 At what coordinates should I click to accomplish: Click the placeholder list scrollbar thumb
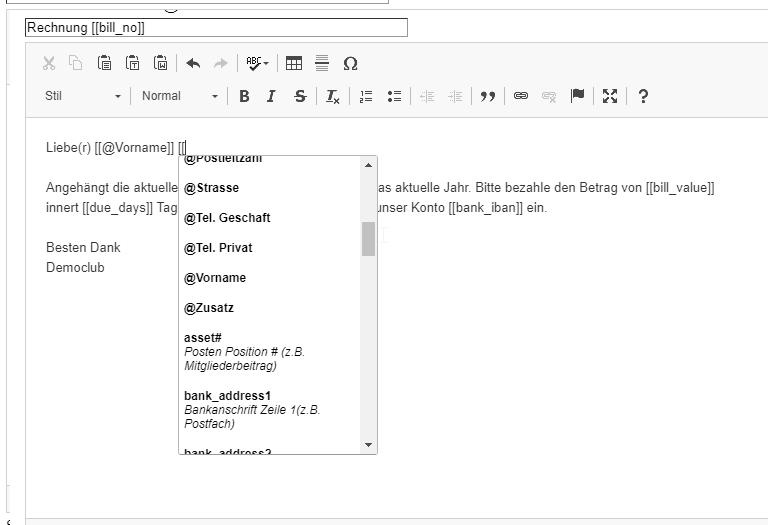368,239
